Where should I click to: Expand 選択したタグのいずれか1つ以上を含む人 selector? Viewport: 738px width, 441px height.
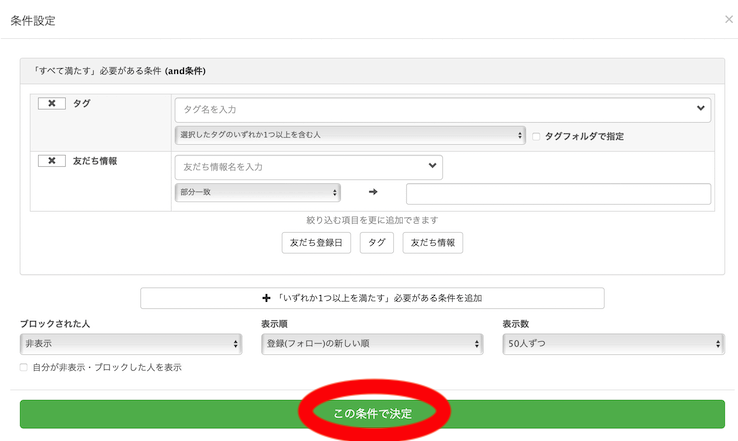[350, 136]
